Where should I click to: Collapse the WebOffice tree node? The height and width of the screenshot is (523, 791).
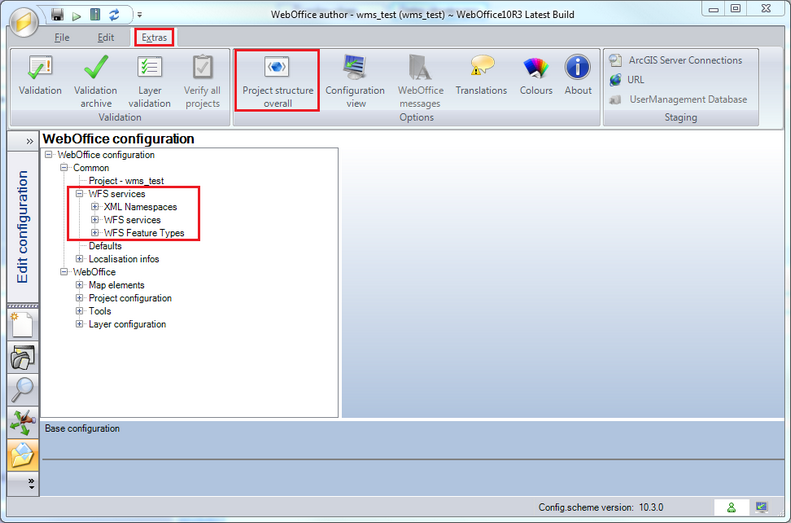tap(64, 272)
